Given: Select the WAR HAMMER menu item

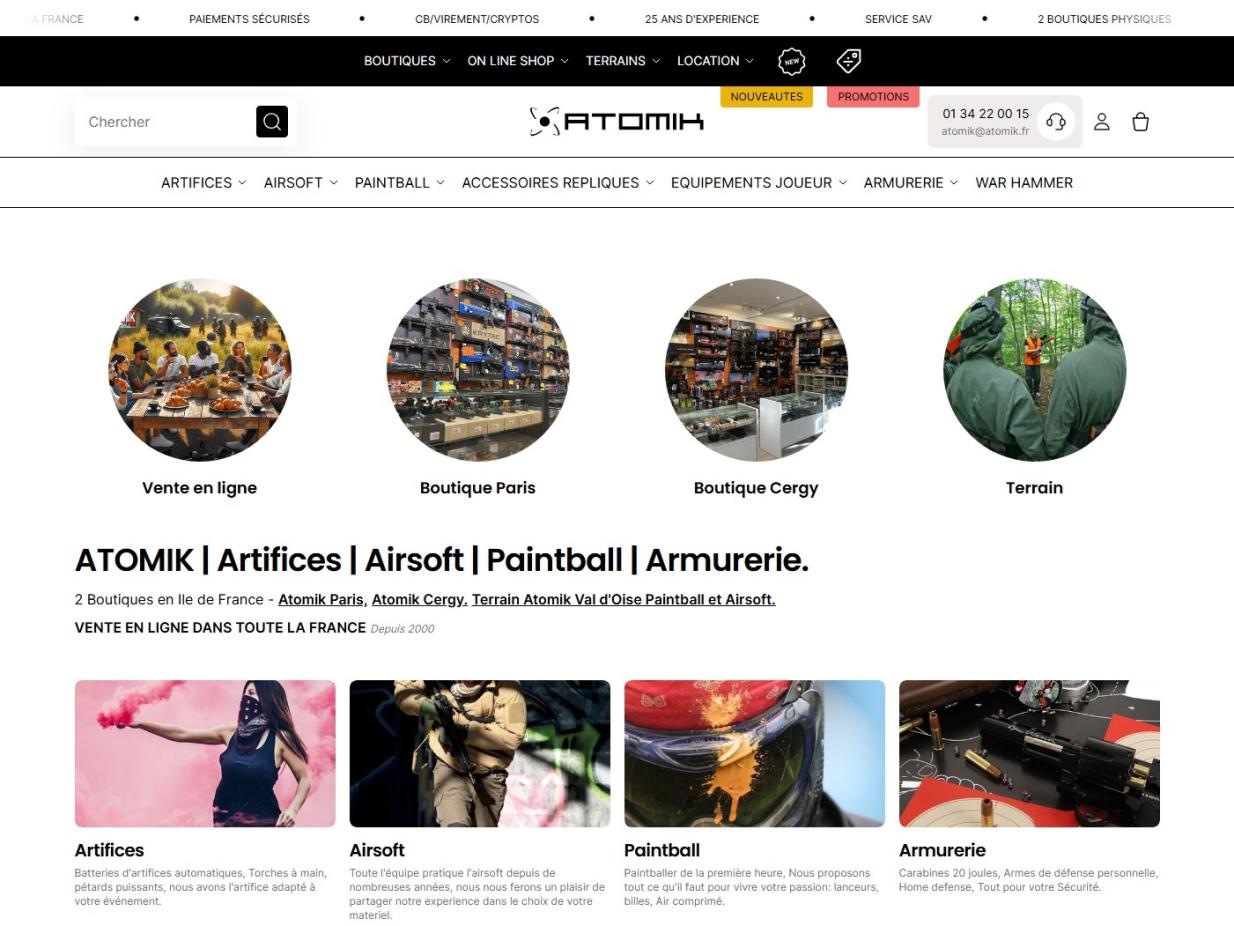Looking at the screenshot, I should 1024,183.
